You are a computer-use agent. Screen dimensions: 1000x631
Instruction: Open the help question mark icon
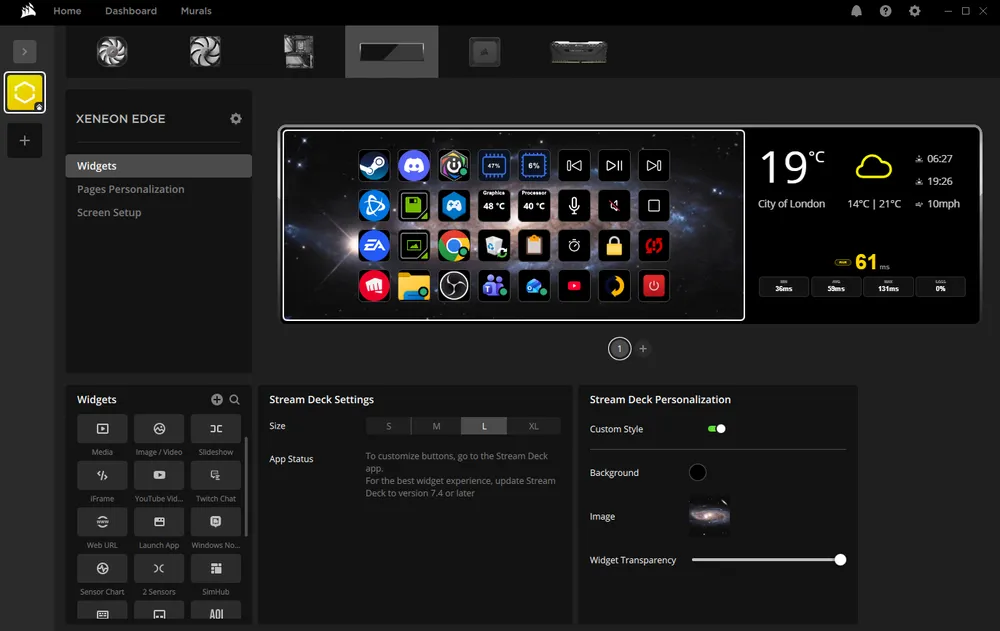(x=885, y=11)
